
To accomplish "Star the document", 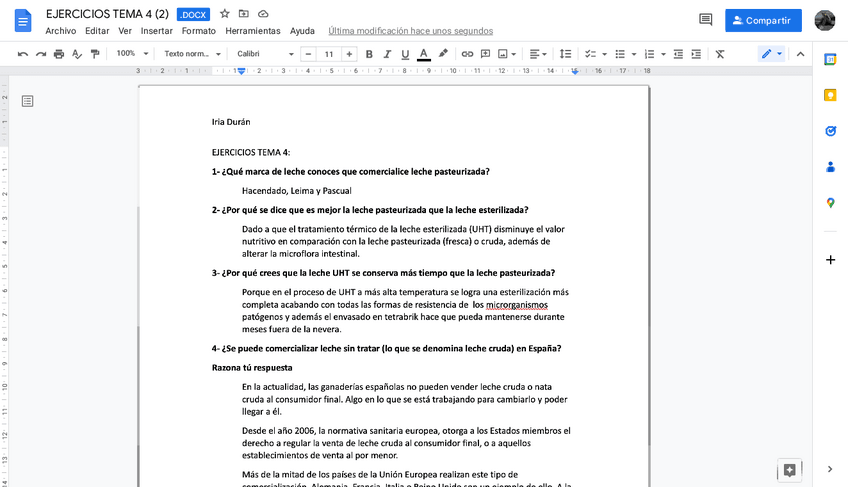I will pyautogui.click(x=225, y=14).
